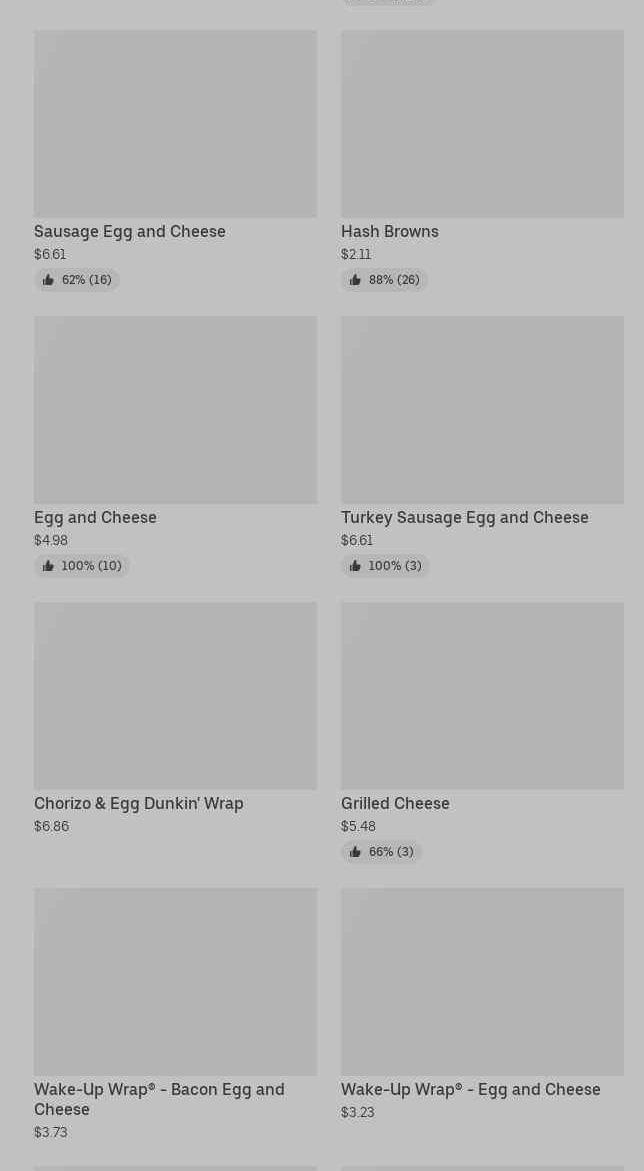Select the Chorizo & Egg Dunkin' Wrap title
Screen dimensions: 644x1171
(x=139, y=803)
